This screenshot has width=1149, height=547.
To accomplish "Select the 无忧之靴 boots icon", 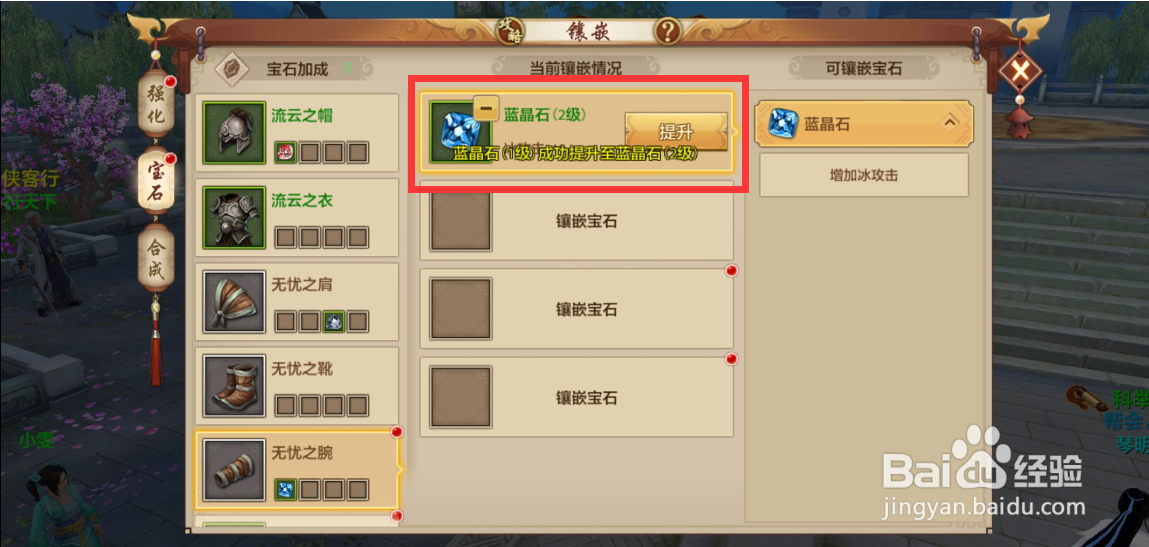I will [x=234, y=386].
